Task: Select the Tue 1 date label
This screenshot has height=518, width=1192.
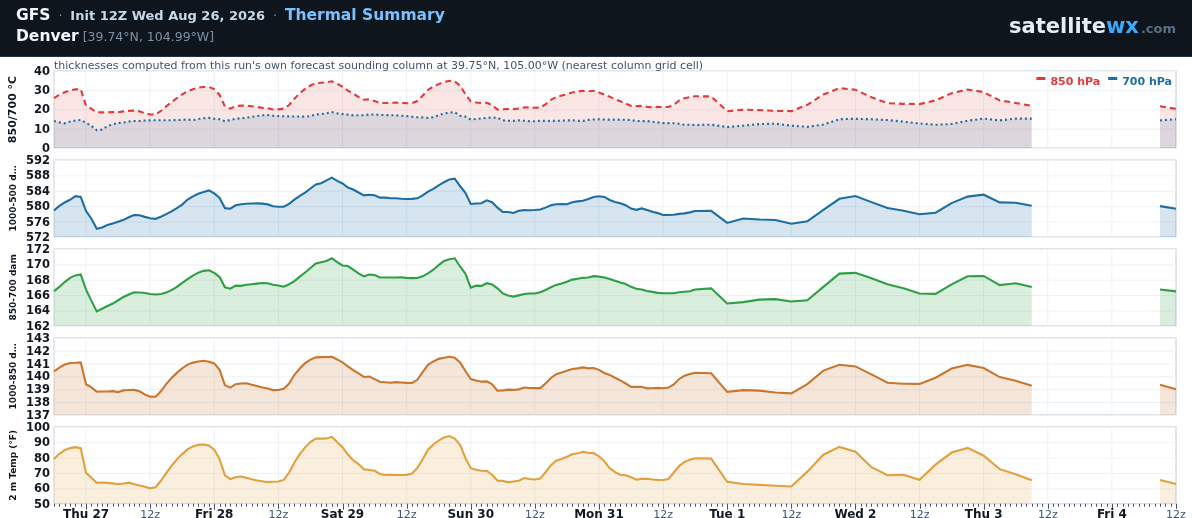Action: click(x=727, y=513)
